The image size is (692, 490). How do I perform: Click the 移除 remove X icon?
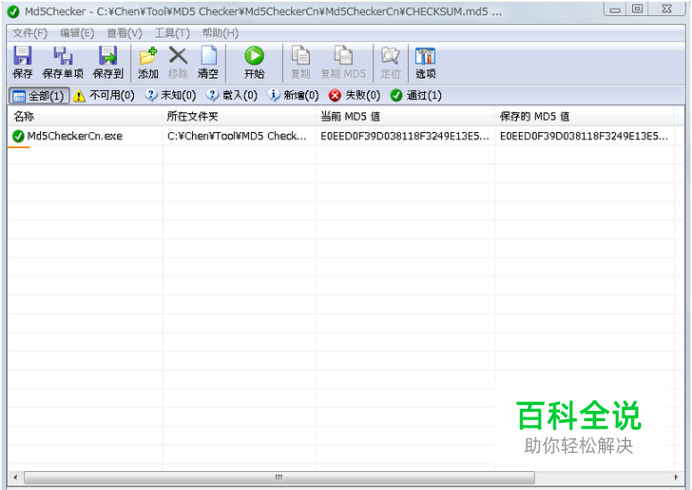[x=178, y=56]
